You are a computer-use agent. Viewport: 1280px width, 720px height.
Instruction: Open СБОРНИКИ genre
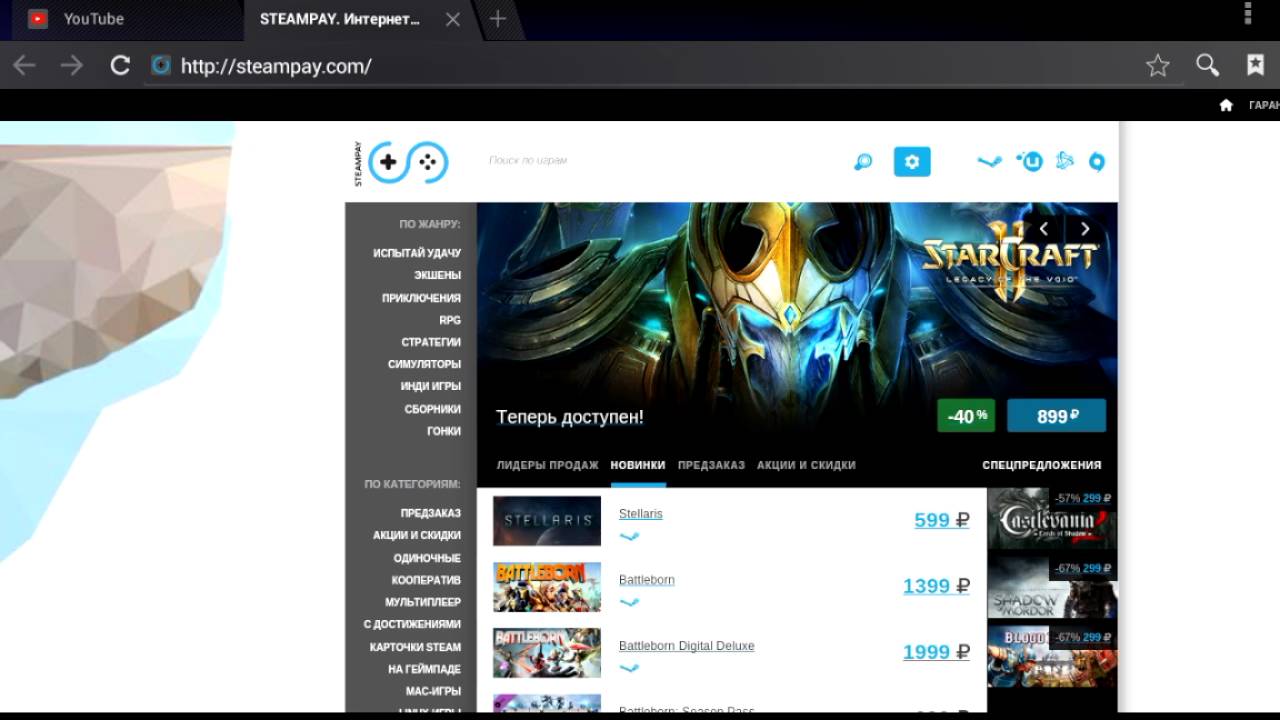point(433,409)
